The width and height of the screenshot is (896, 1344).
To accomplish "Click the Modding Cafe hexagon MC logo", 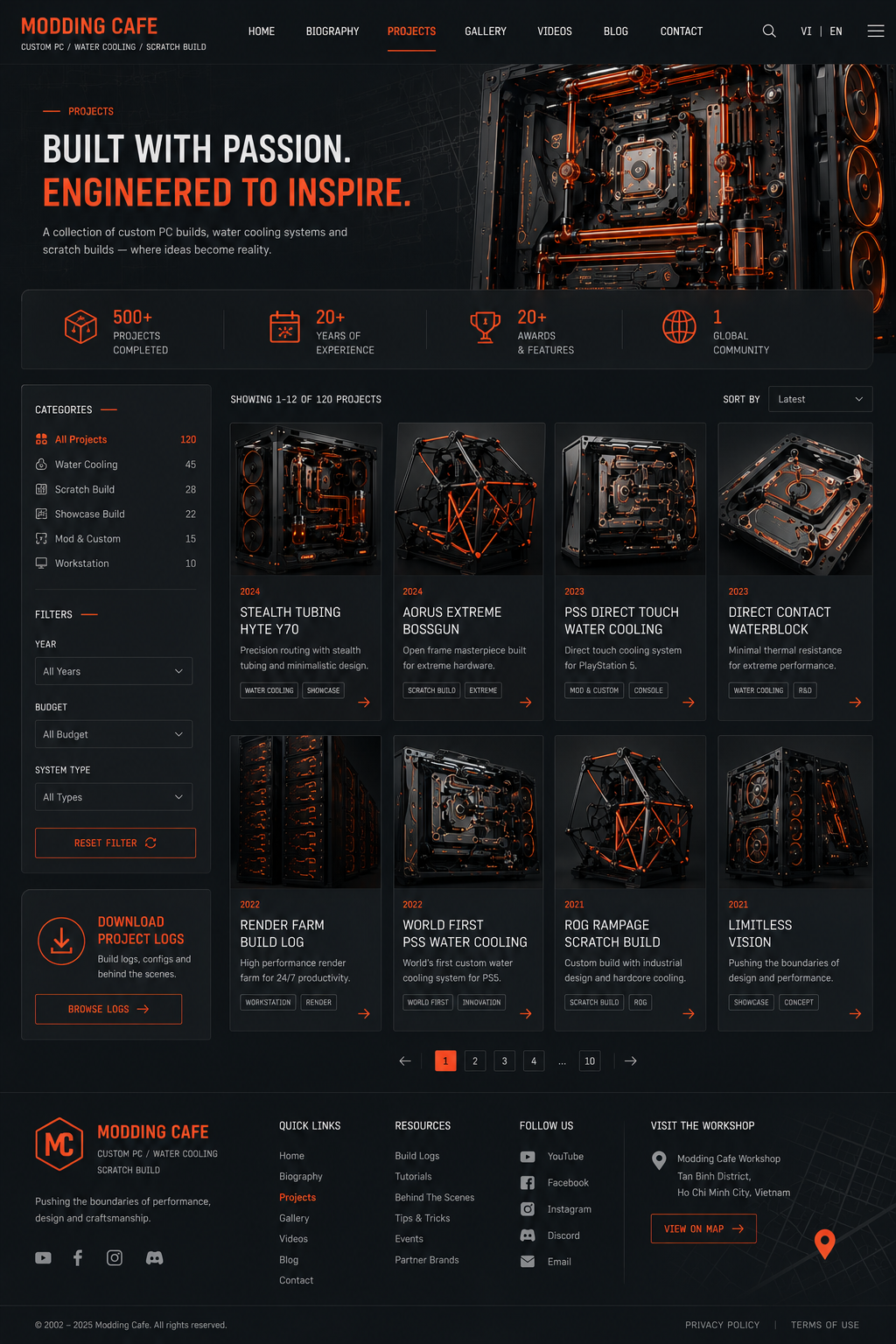I will click(59, 1144).
